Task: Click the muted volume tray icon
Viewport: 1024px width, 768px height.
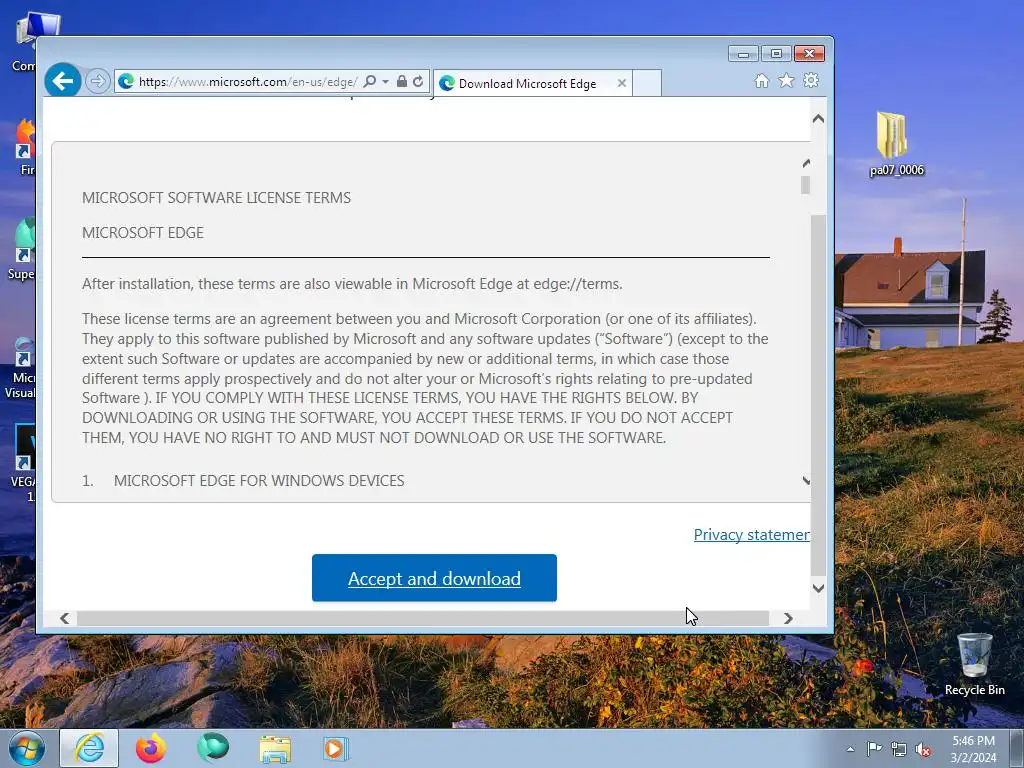Action: 923,749
